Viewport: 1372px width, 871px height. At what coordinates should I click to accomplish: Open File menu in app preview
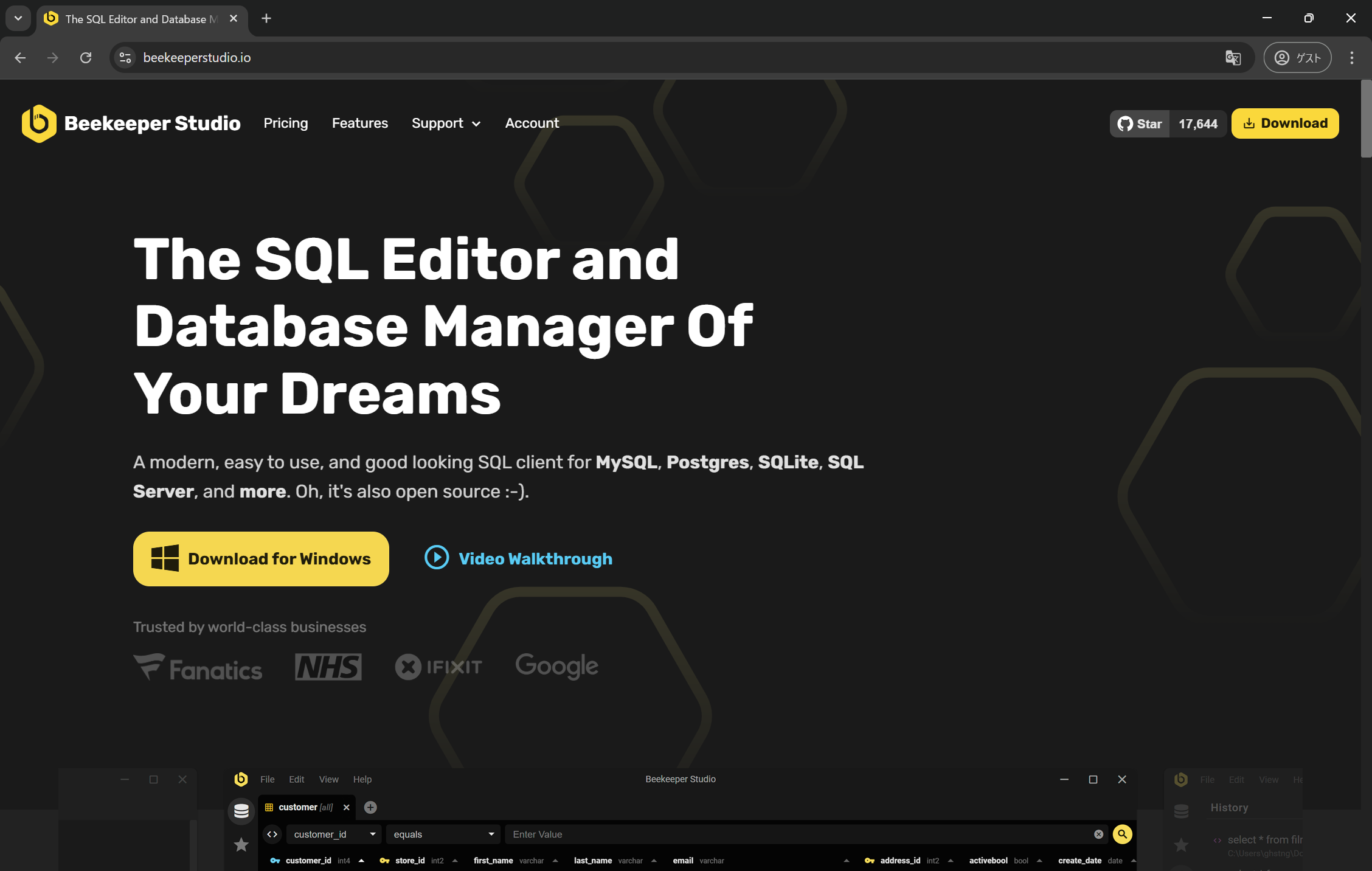268,779
